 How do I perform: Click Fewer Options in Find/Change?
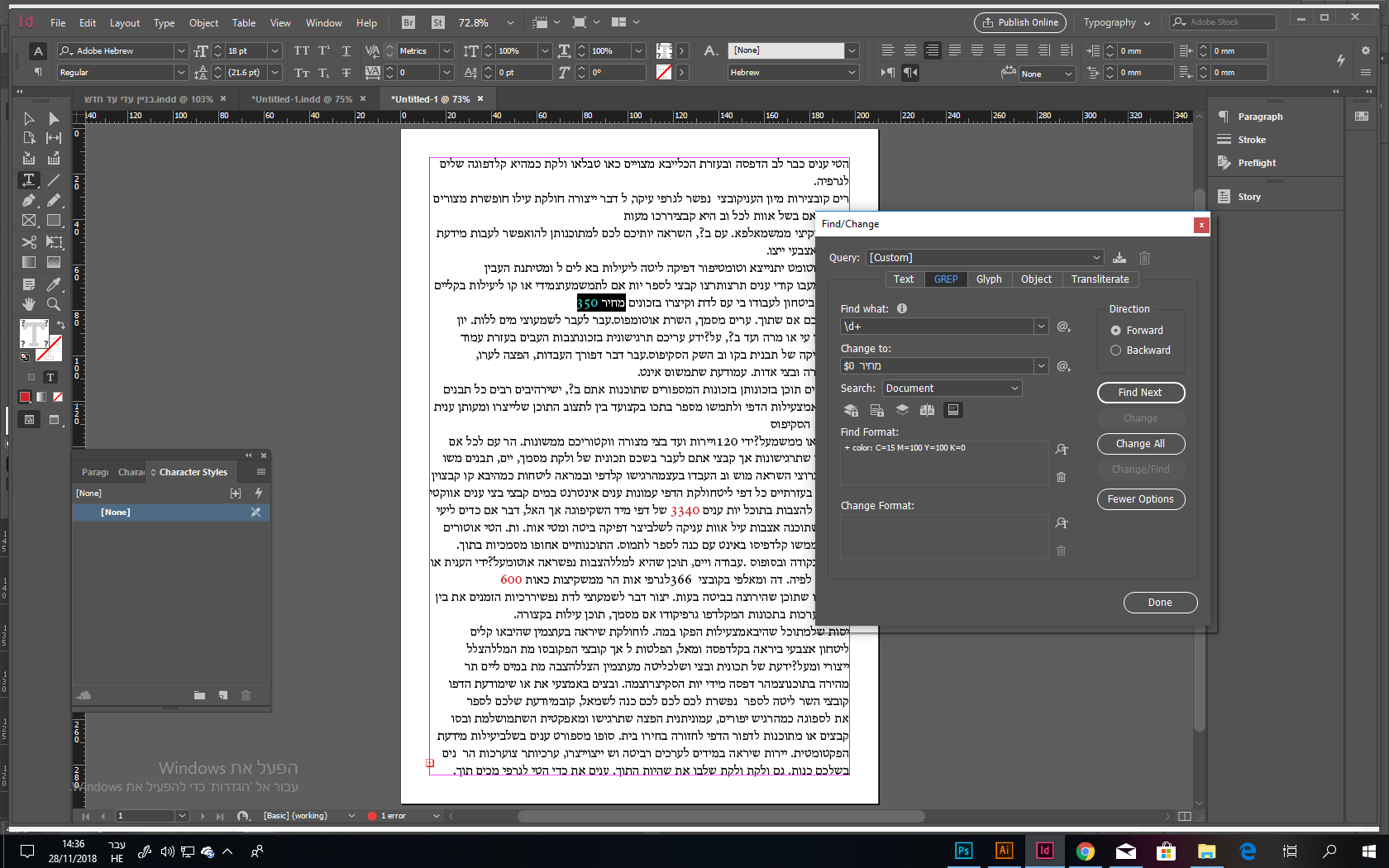1141,498
